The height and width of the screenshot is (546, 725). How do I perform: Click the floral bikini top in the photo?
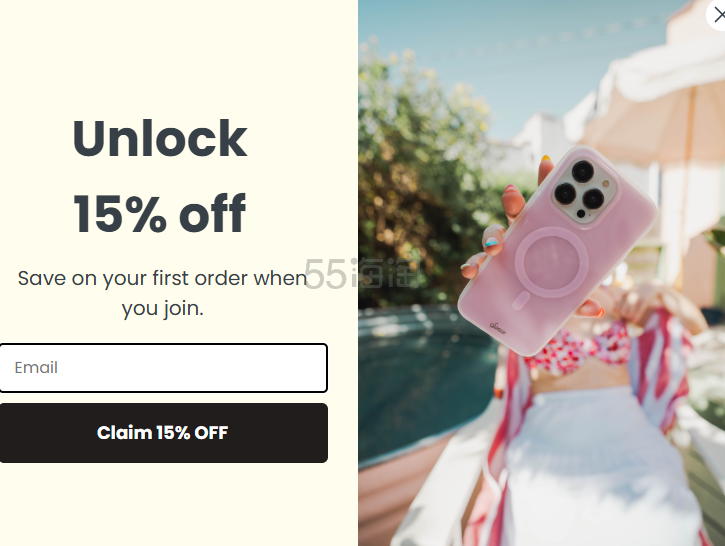point(578,347)
